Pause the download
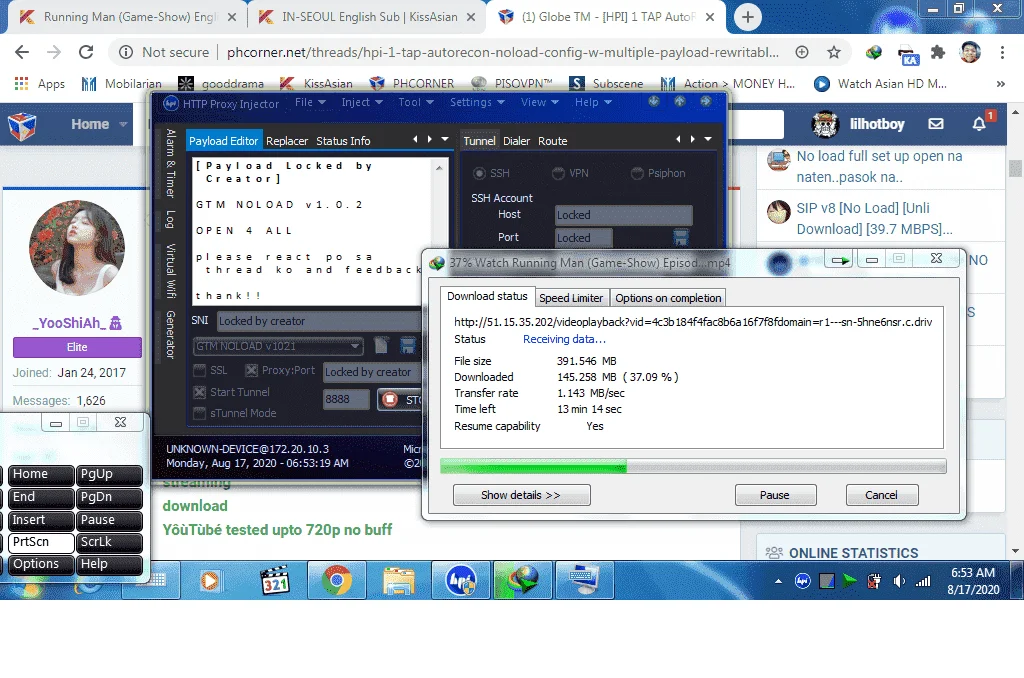 [775, 495]
